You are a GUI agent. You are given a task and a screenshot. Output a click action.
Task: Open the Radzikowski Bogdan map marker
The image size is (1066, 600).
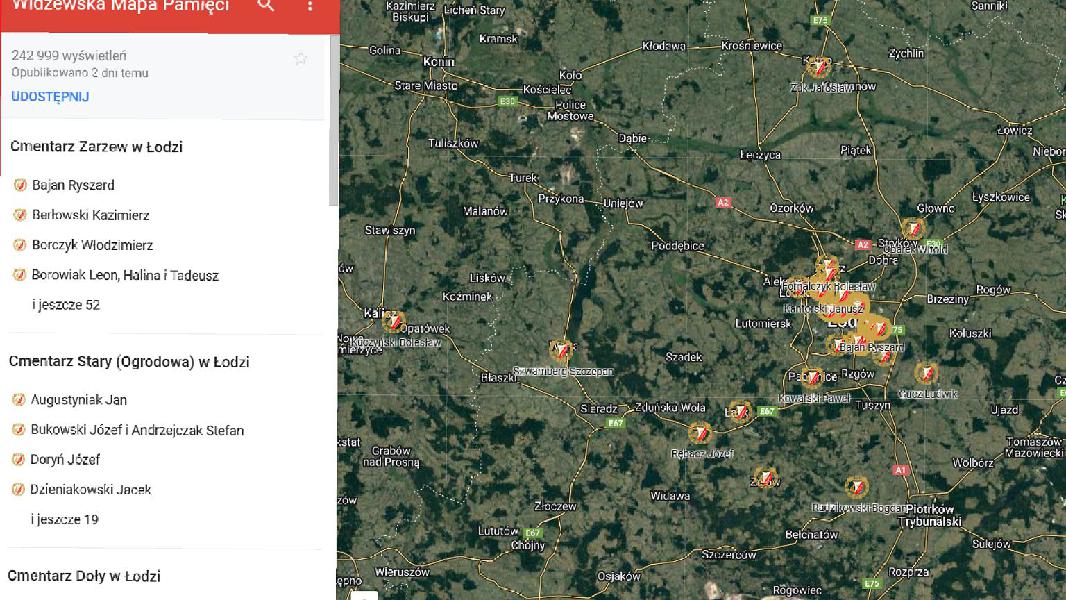click(x=856, y=487)
